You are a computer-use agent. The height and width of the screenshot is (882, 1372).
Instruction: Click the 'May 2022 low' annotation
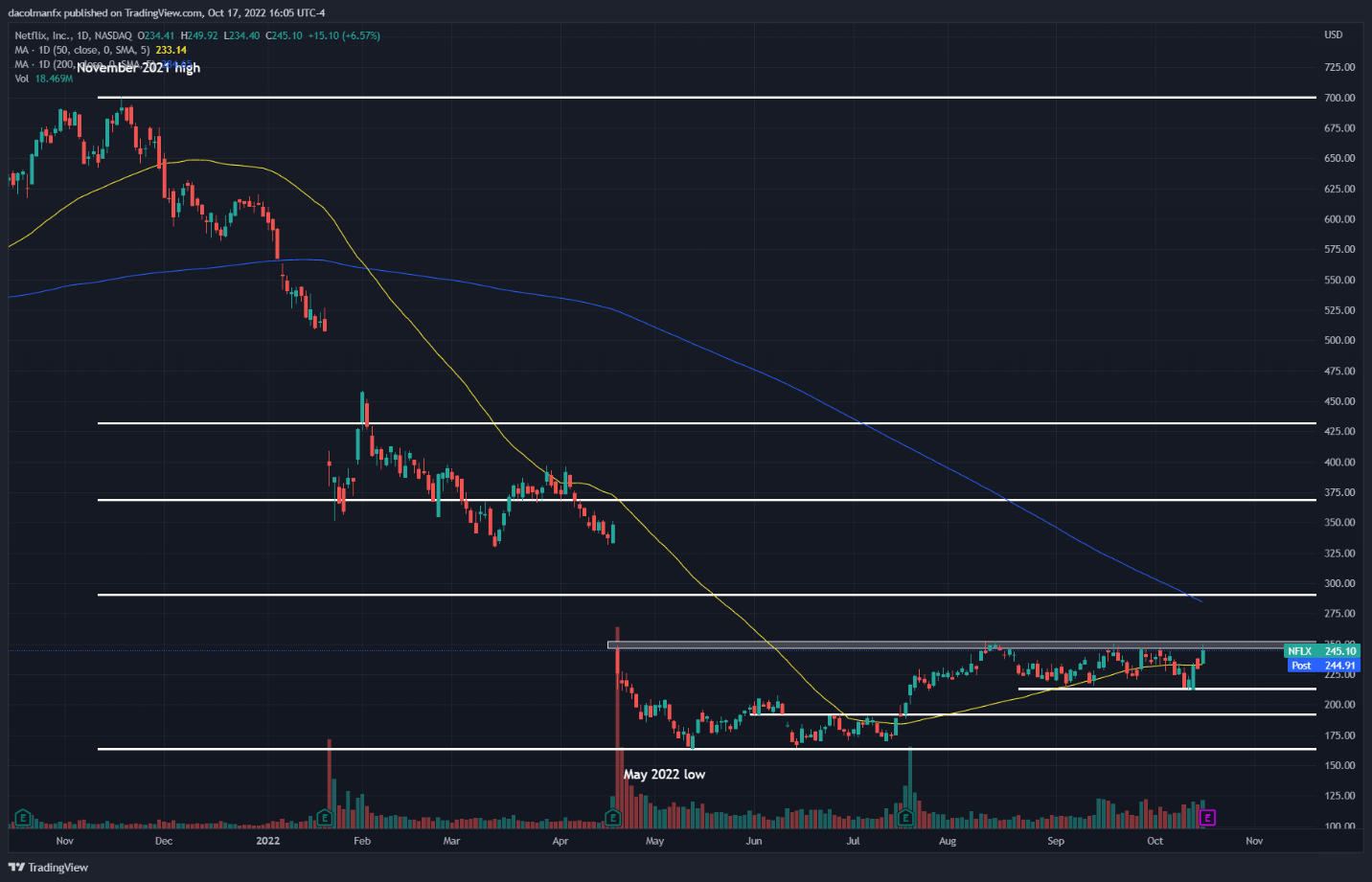pyautogui.click(x=664, y=774)
